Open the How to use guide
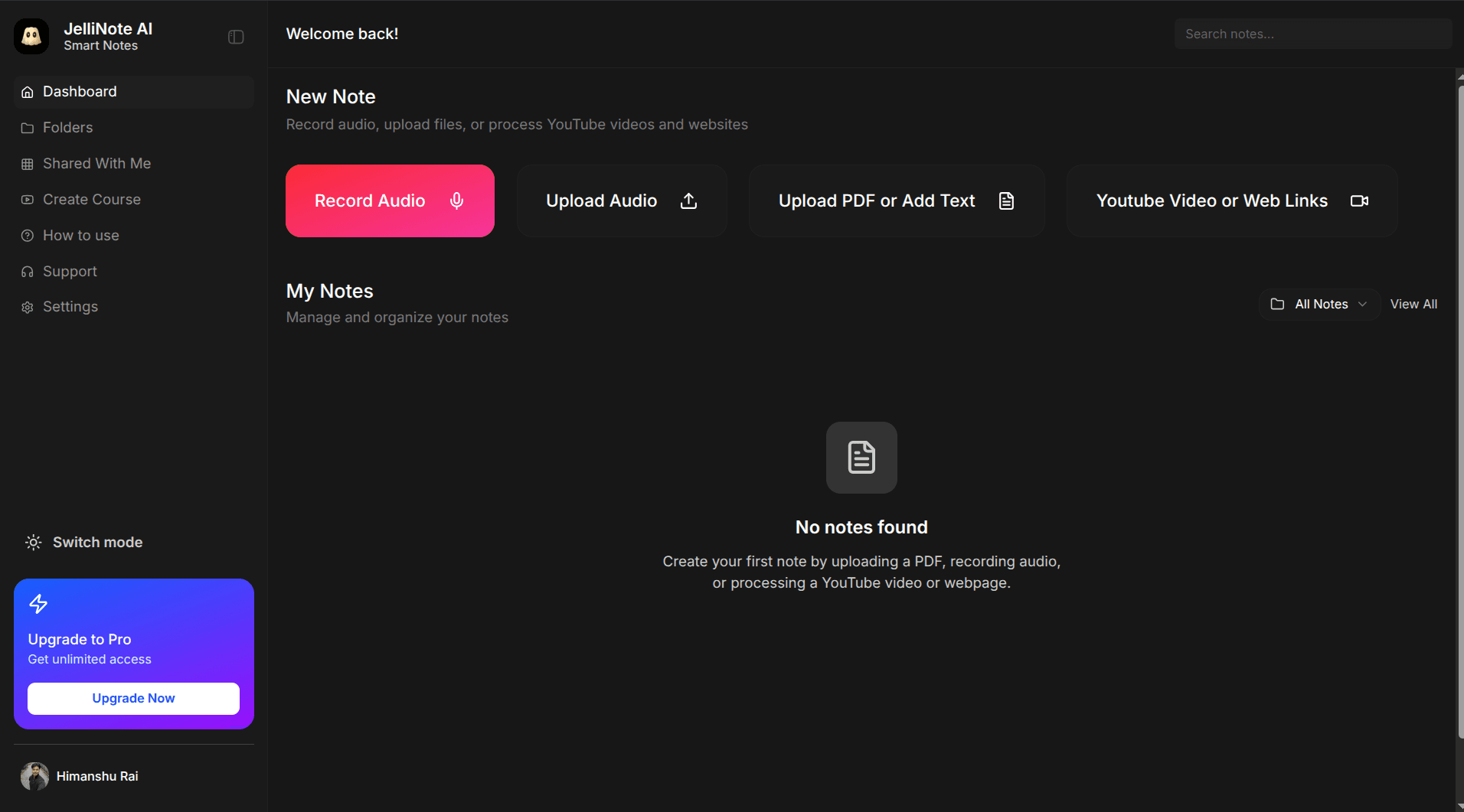This screenshot has height=812, width=1464. pyautogui.click(x=80, y=236)
